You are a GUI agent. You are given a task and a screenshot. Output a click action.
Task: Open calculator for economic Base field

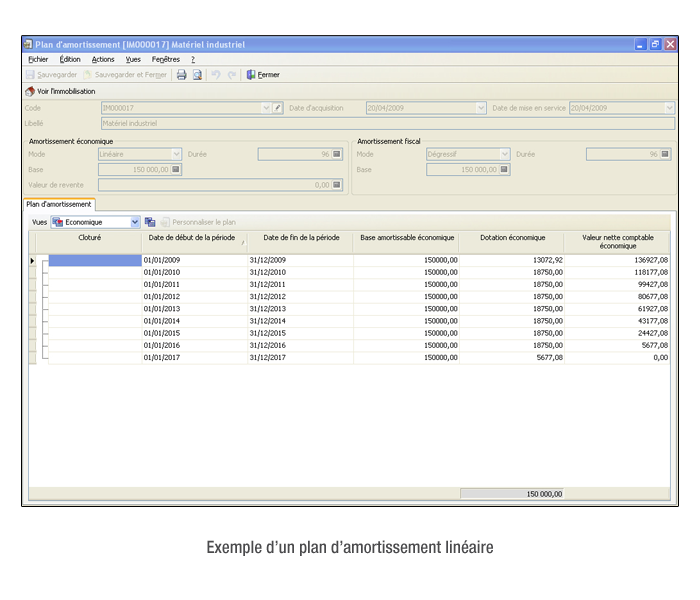176,170
